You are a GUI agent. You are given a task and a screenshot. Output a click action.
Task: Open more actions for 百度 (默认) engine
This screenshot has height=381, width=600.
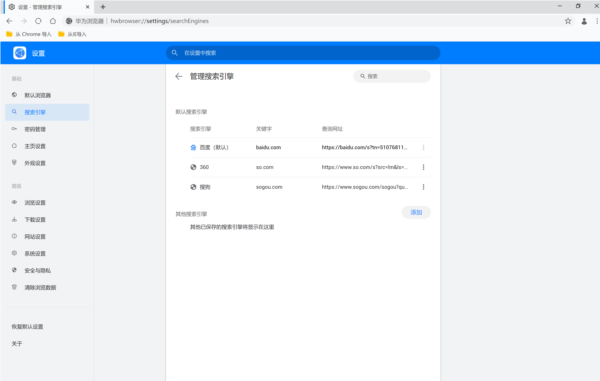(423, 147)
